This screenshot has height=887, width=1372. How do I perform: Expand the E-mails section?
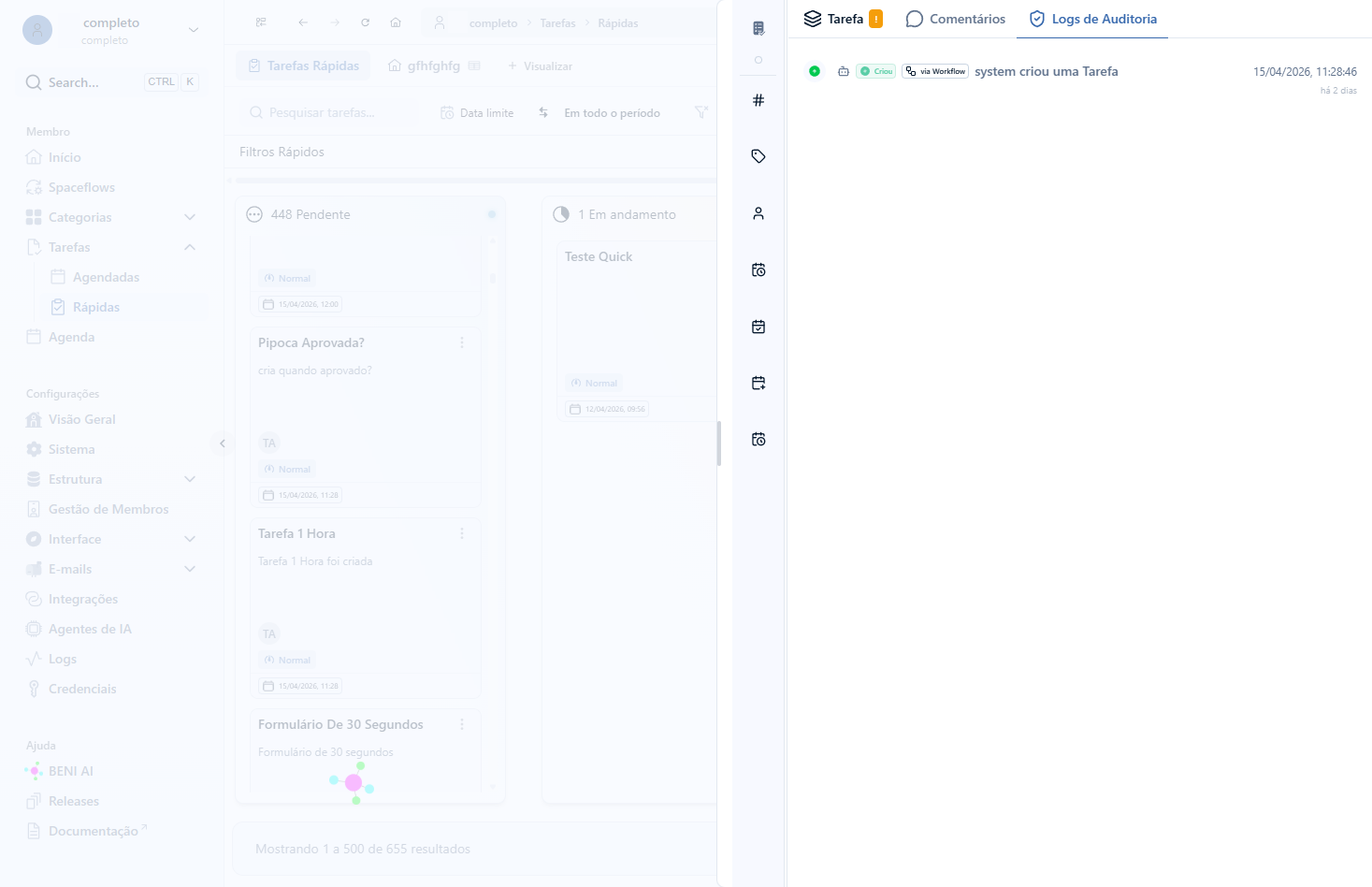[x=190, y=569]
